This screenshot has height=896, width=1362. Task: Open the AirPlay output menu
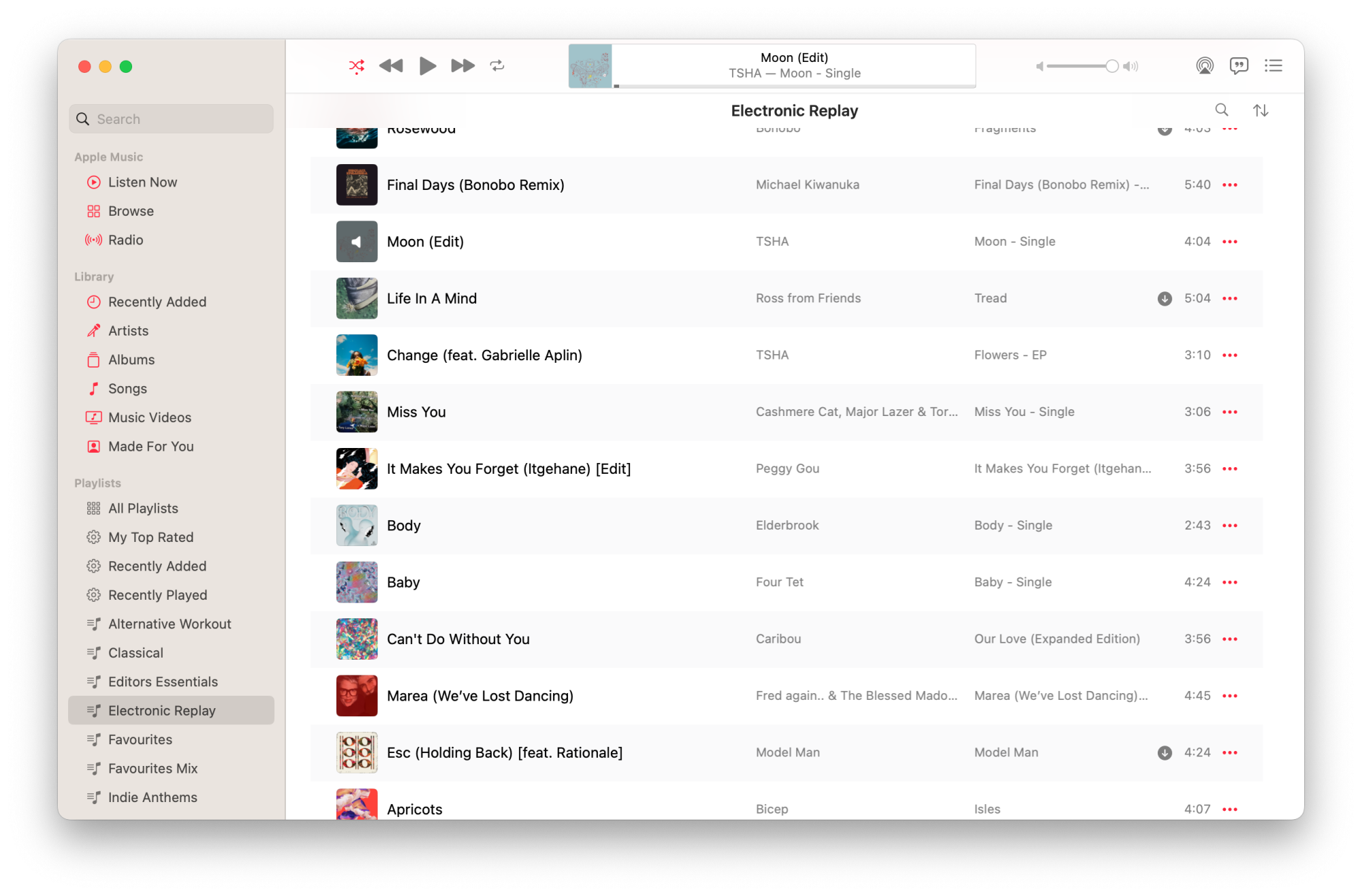pos(1204,66)
